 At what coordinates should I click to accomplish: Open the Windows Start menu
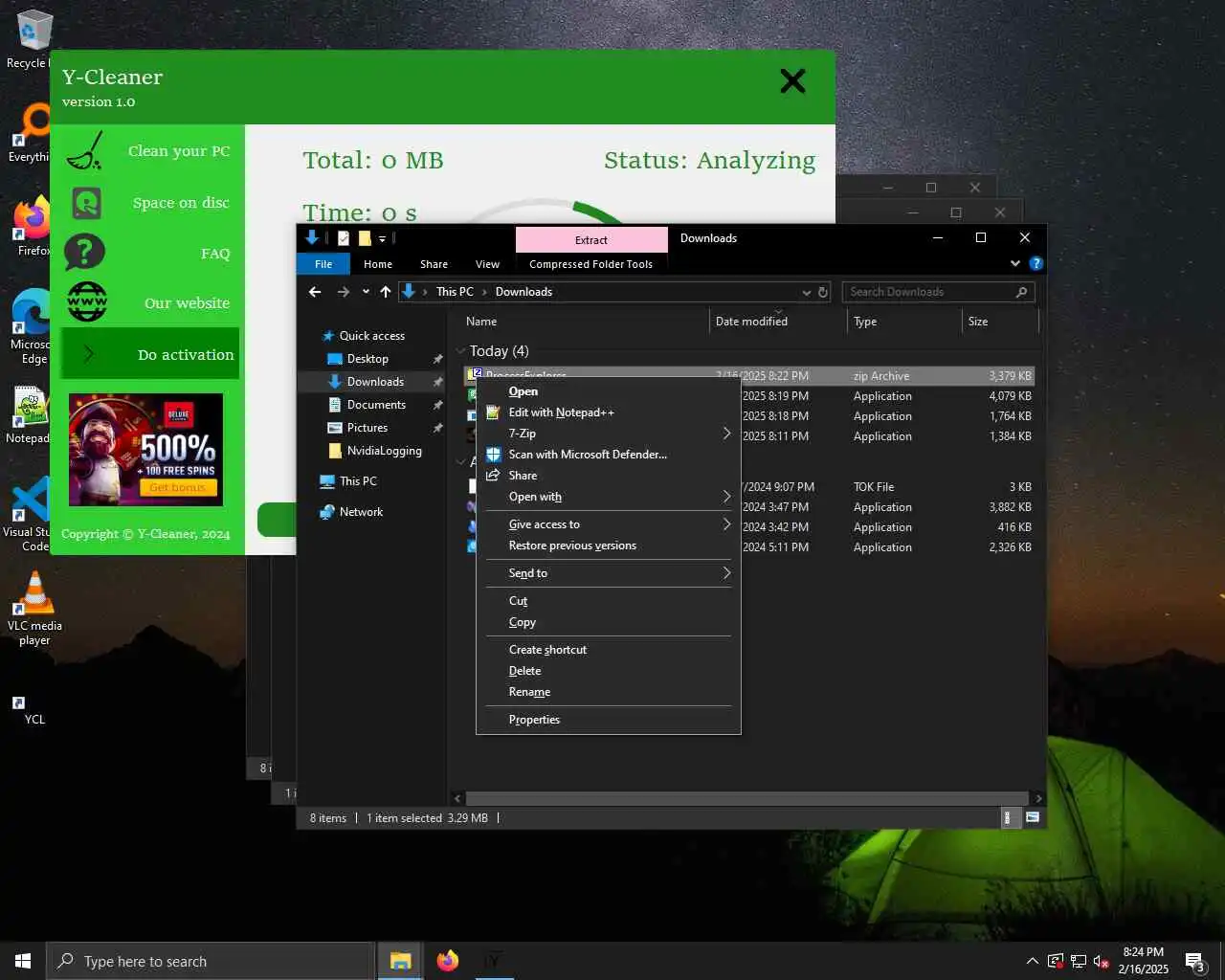click(23, 961)
